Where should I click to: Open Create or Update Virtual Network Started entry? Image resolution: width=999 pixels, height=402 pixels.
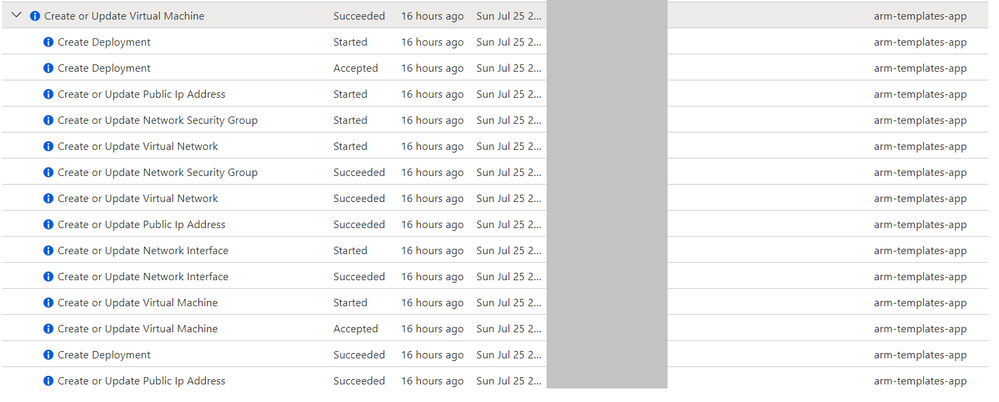[138, 147]
